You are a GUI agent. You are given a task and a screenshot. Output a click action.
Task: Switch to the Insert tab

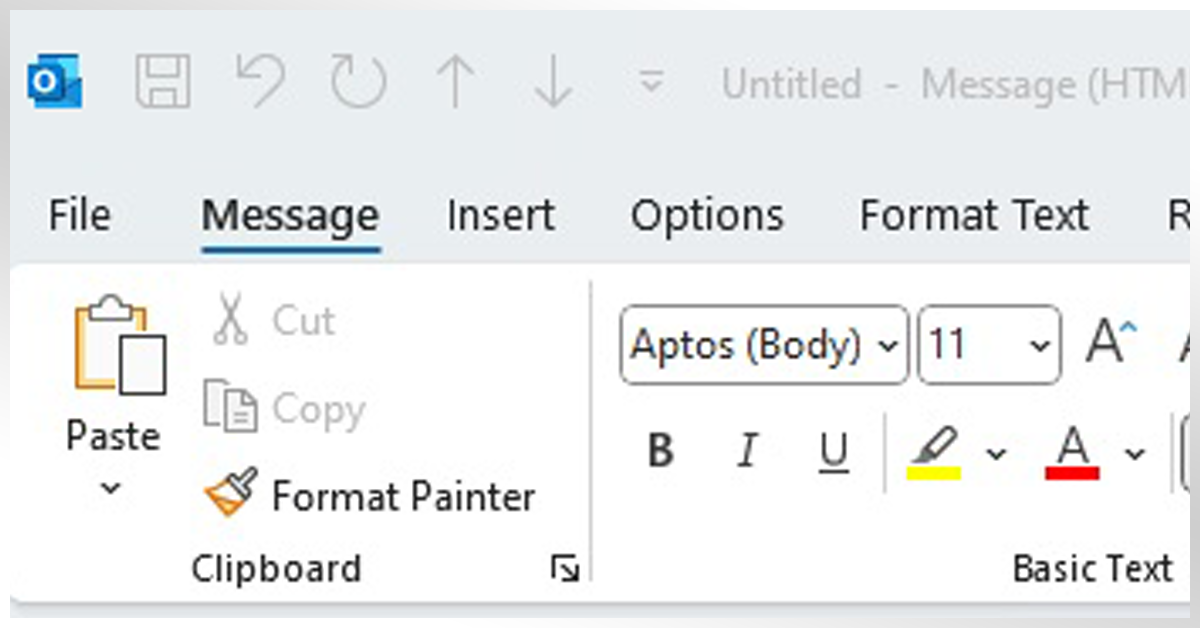(x=500, y=216)
